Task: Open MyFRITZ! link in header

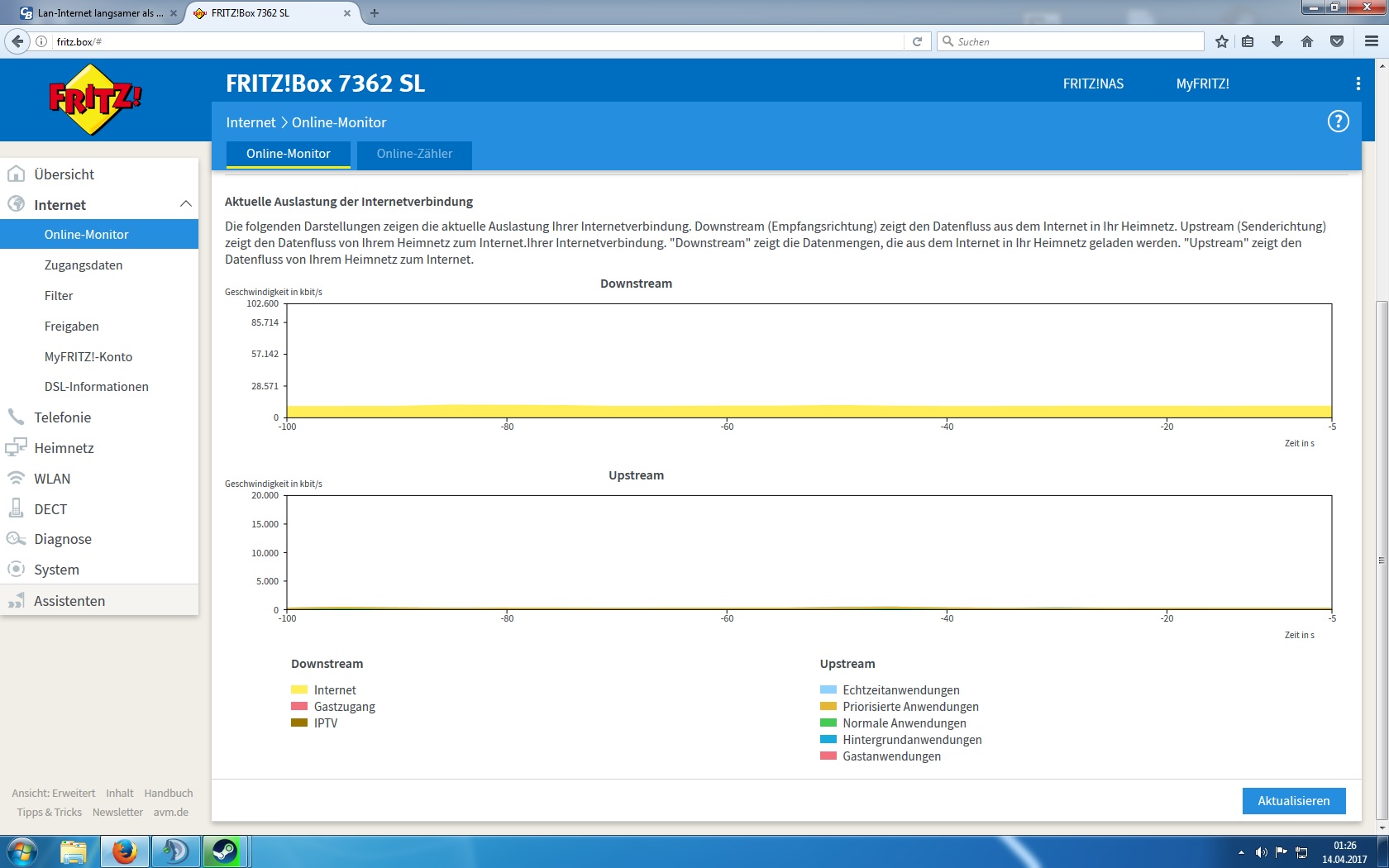Action: point(1202,83)
